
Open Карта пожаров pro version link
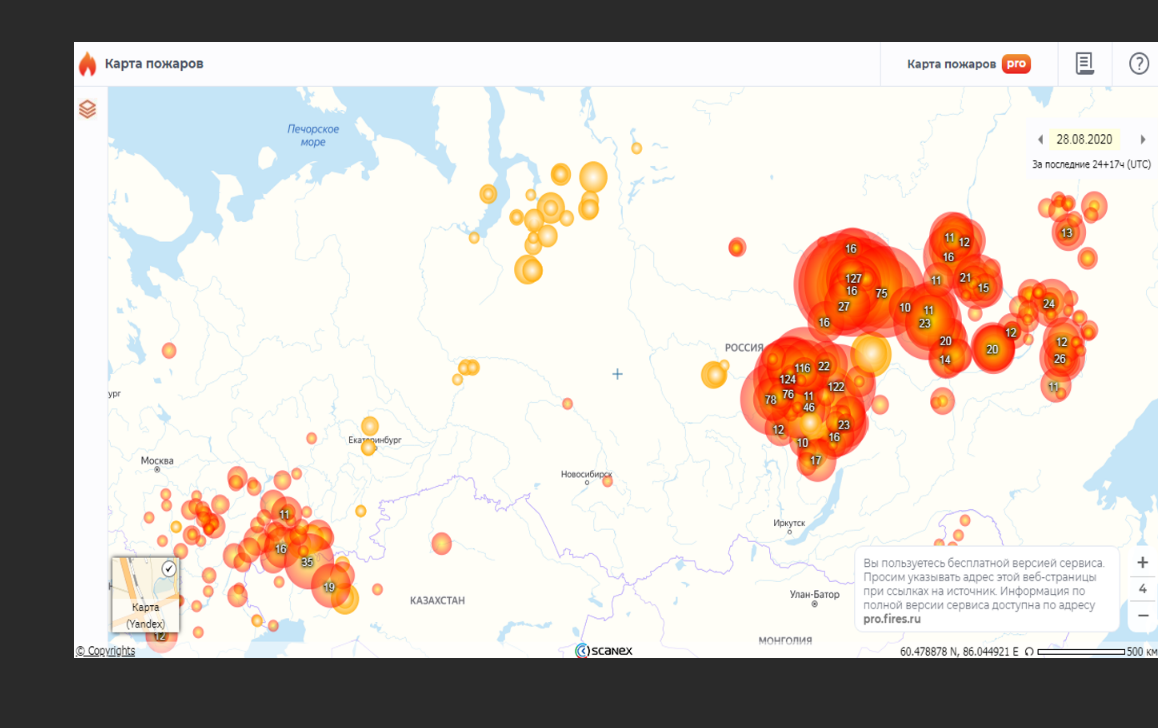tap(968, 64)
